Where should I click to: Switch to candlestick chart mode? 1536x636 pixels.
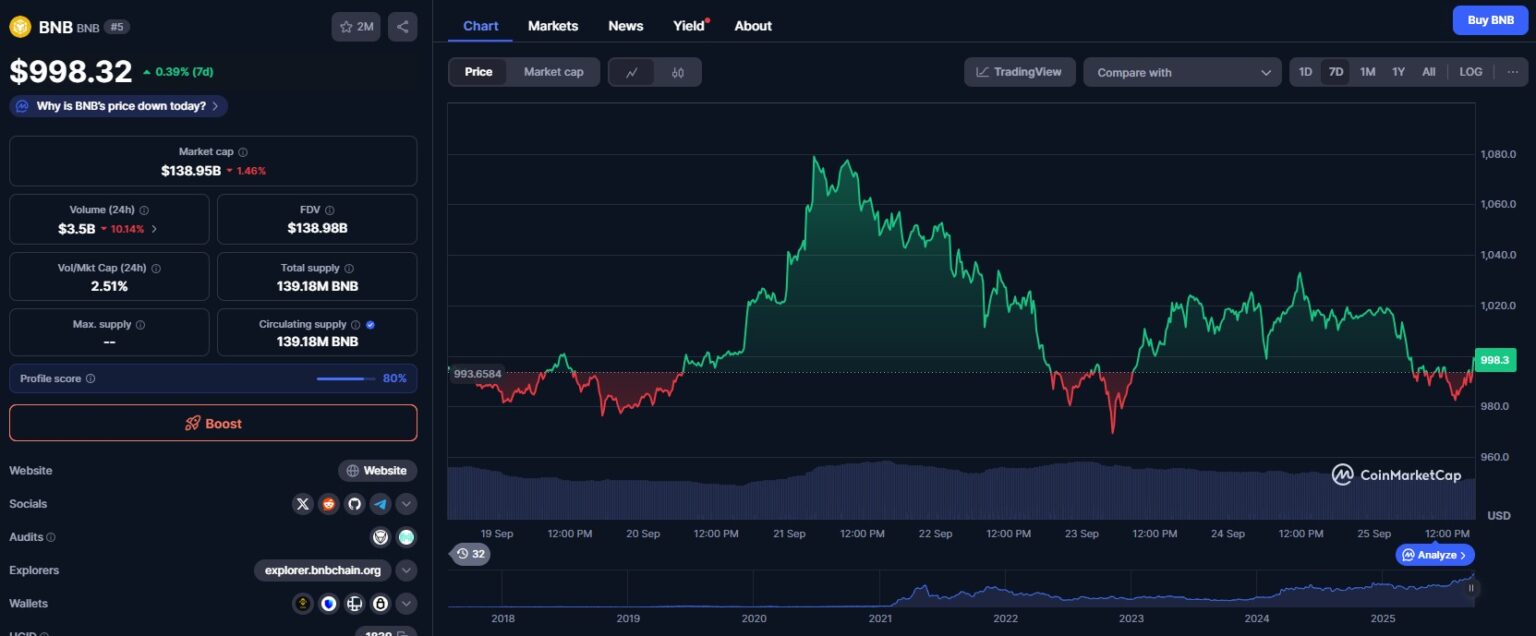click(x=678, y=71)
